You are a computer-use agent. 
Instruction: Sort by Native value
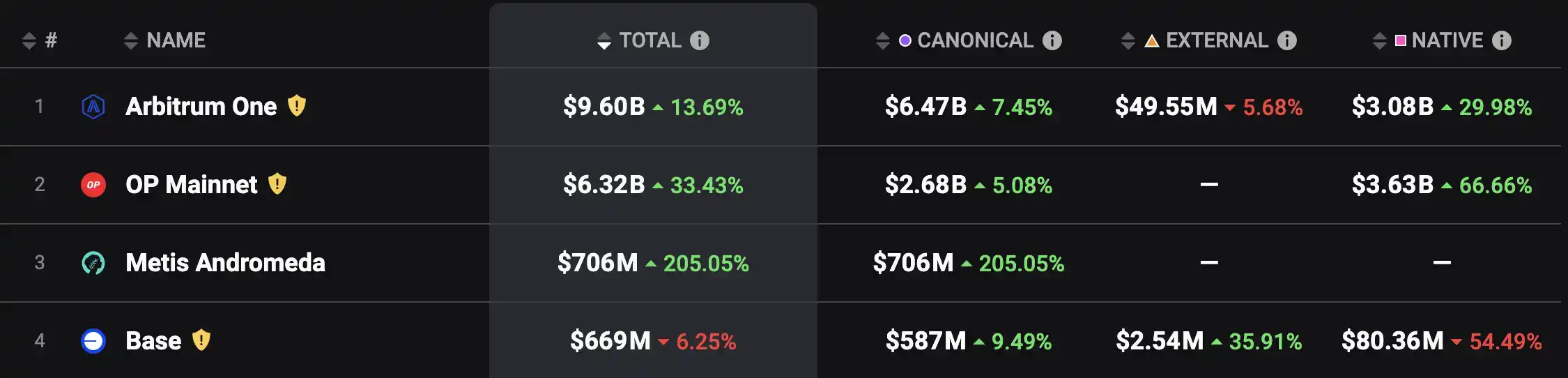[x=1379, y=40]
